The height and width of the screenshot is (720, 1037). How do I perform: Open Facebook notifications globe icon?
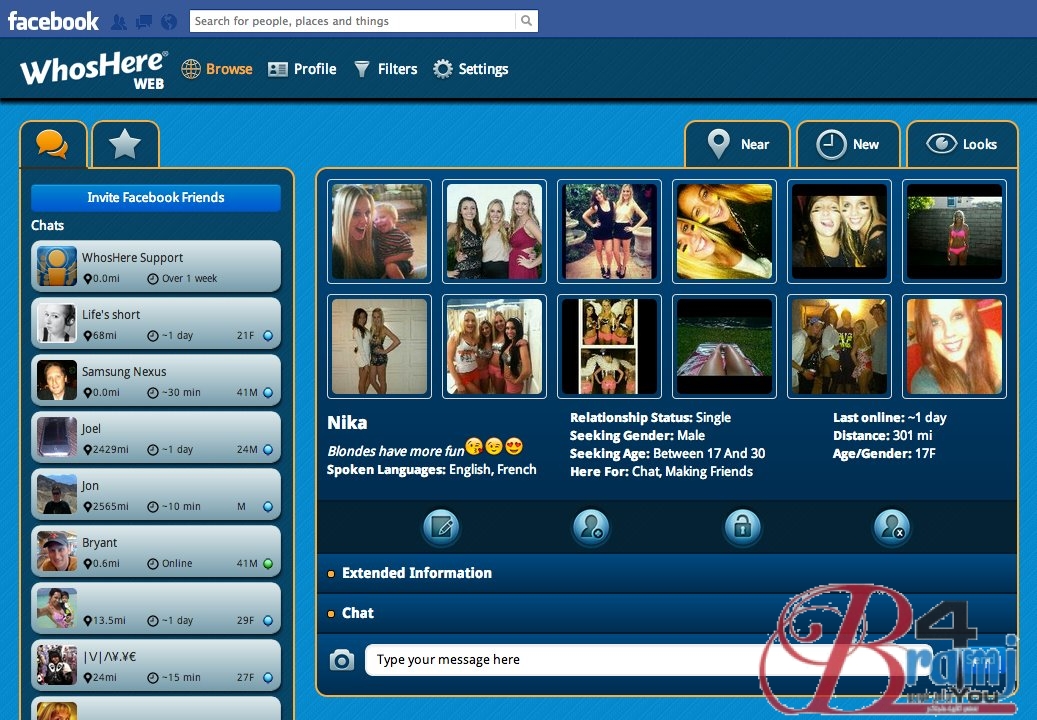click(168, 21)
